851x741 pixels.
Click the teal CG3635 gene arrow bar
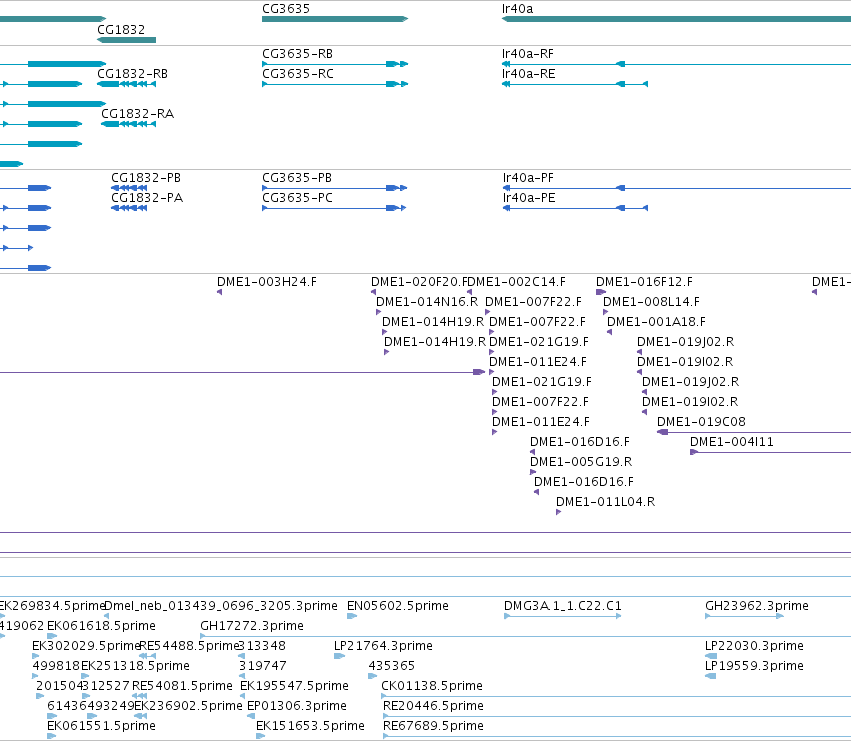pyautogui.click(x=335, y=19)
